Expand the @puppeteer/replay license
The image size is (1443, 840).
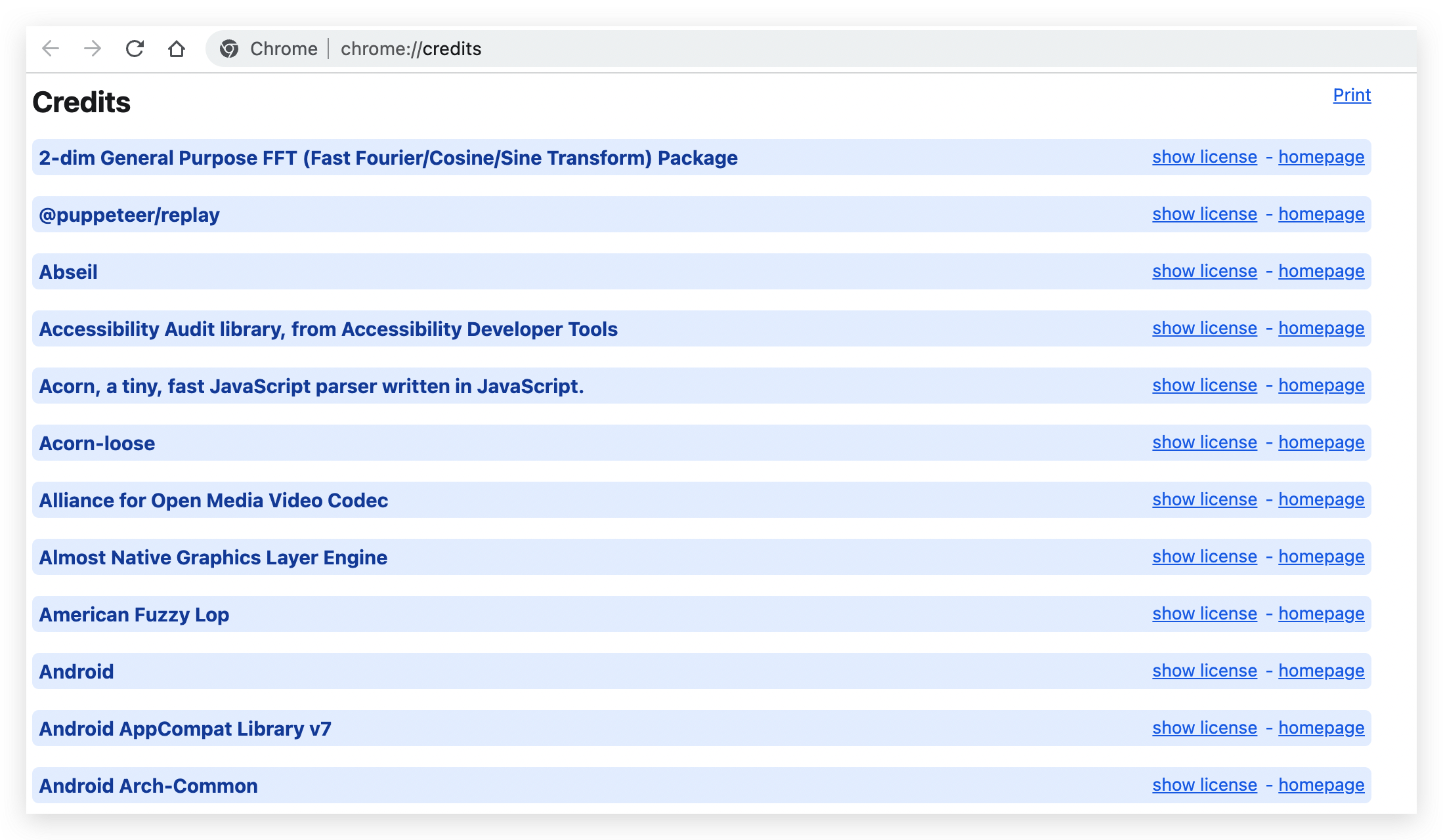pos(1204,214)
